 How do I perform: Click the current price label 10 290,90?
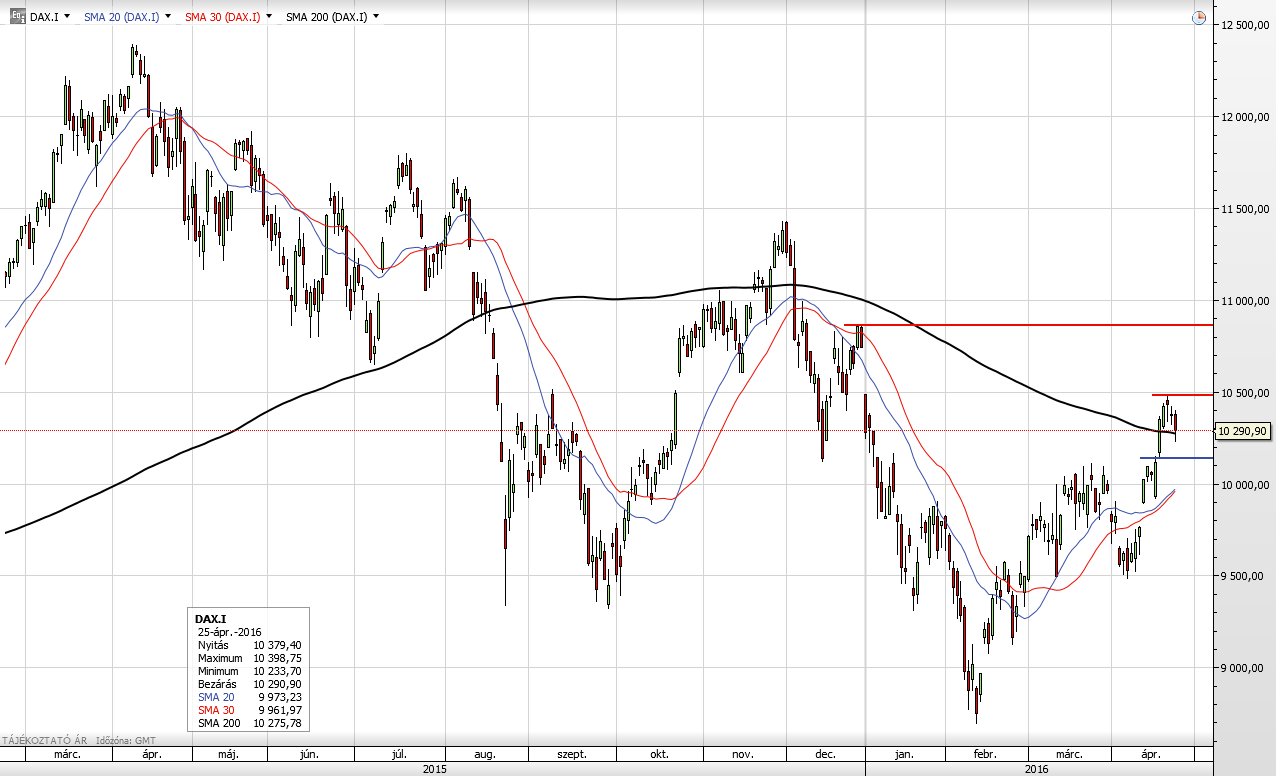click(x=1241, y=431)
